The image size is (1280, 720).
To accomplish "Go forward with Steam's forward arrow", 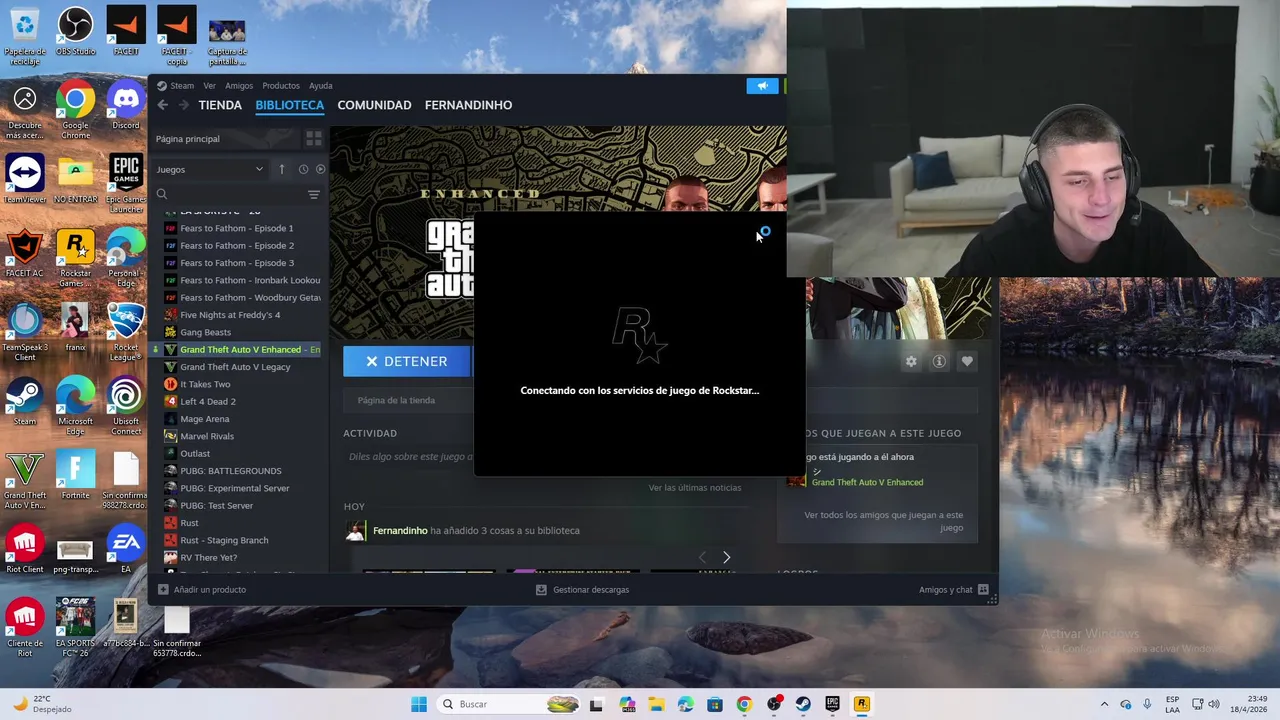I will (x=184, y=105).
